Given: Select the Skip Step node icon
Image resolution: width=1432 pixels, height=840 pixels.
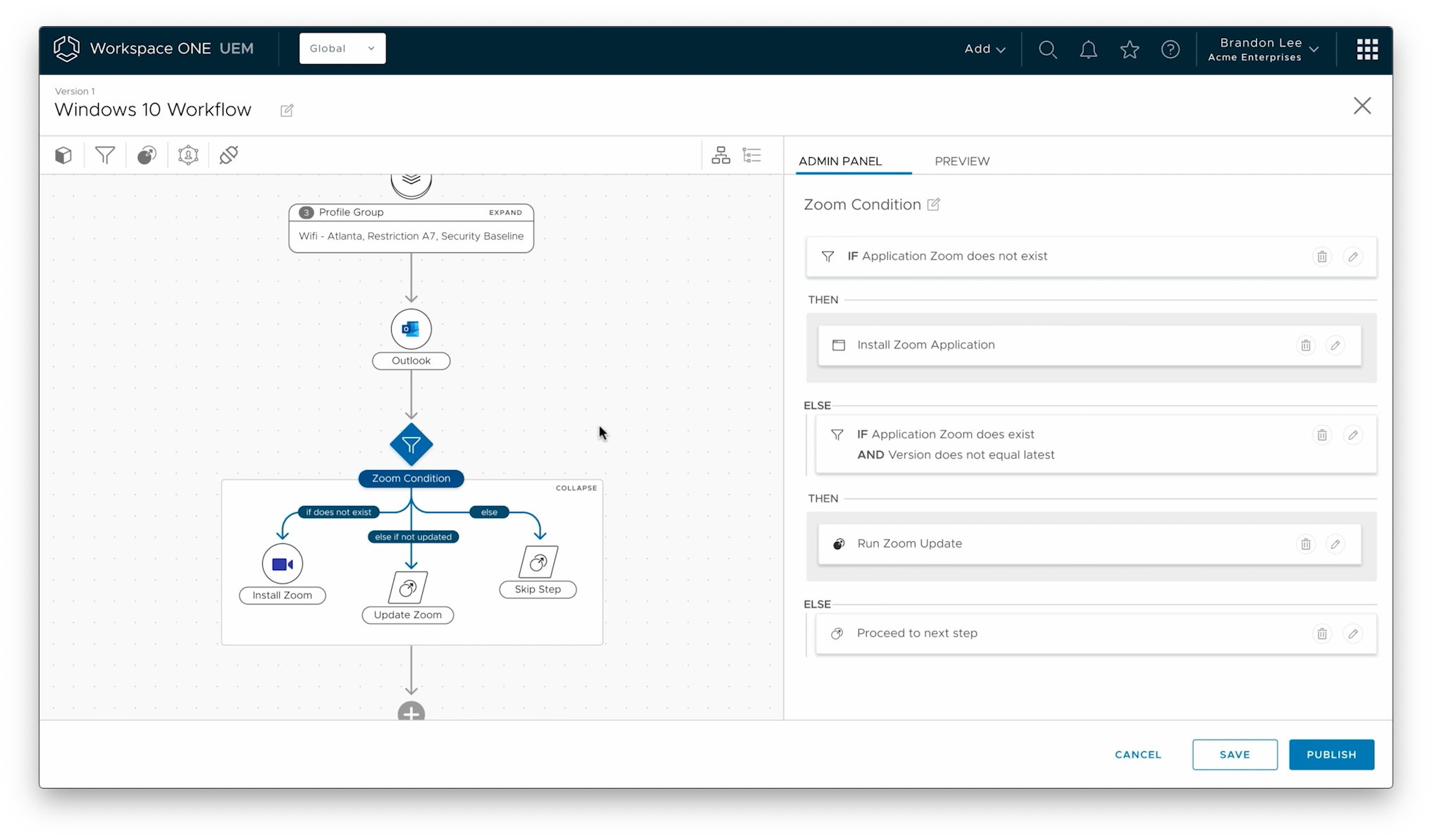Looking at the screenshot, I should coord(538,562).
